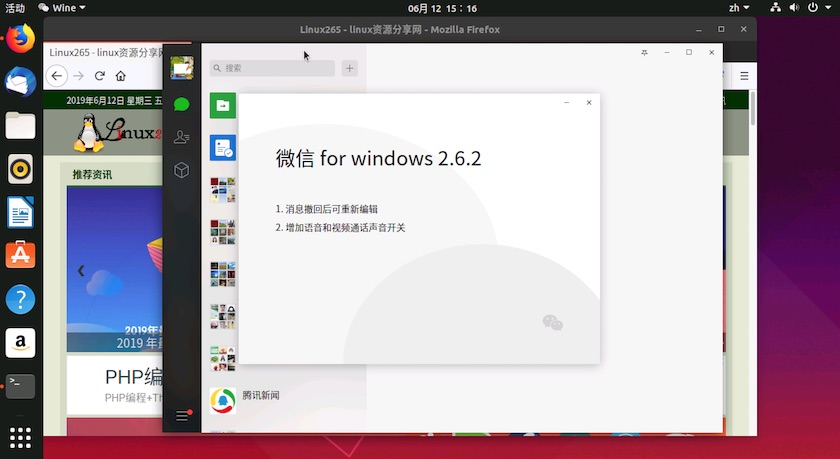Open the first group chat avatar below the blue document icon
Viewport: 840px width, 459px height.
pyautogui.click(x=223, y=190)
